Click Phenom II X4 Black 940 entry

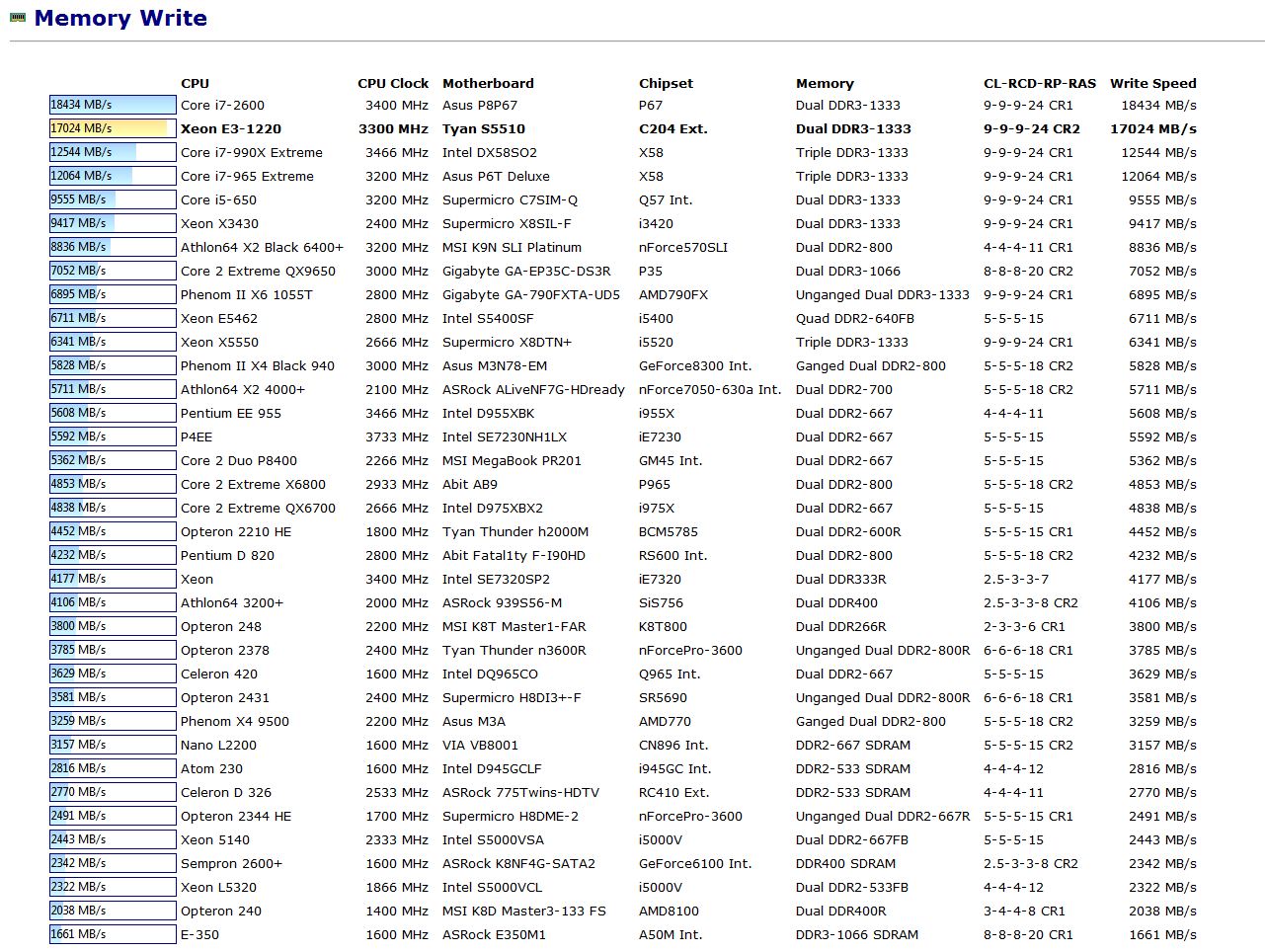(x=258, y=365)
